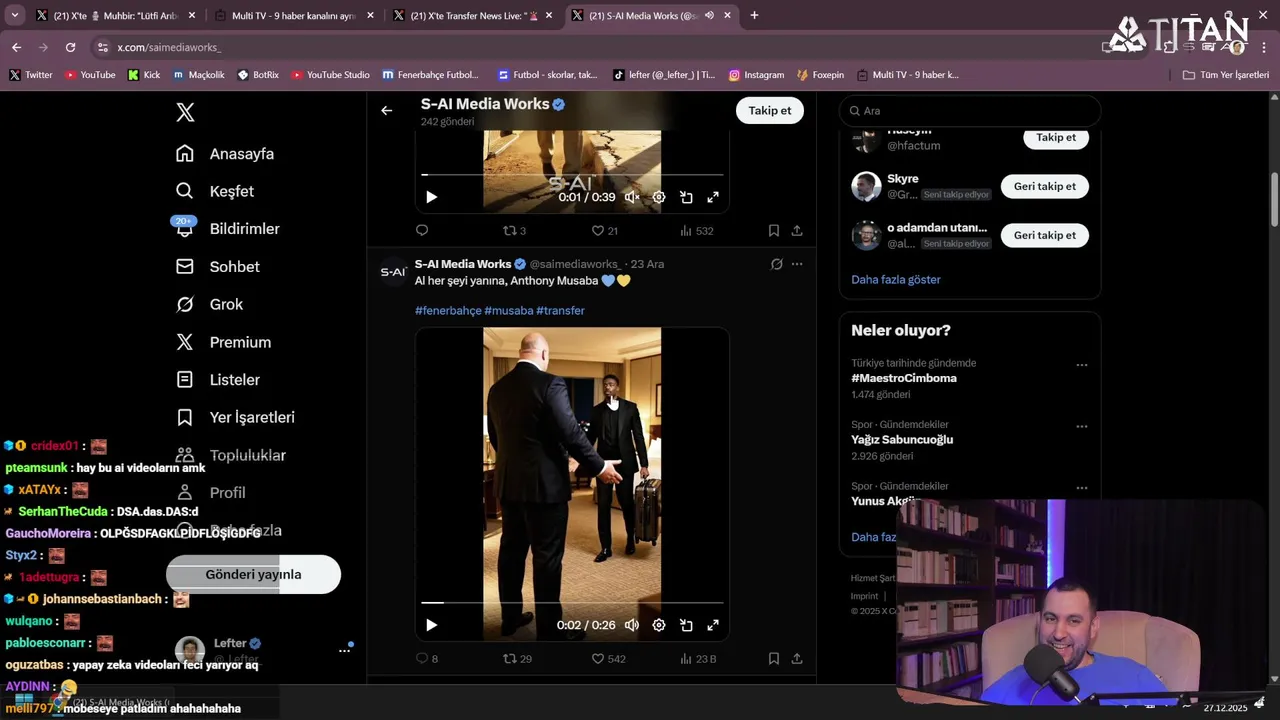Bookmark the Musaba post
This screenshot has height=720, width=1280.
click(774, 659)
